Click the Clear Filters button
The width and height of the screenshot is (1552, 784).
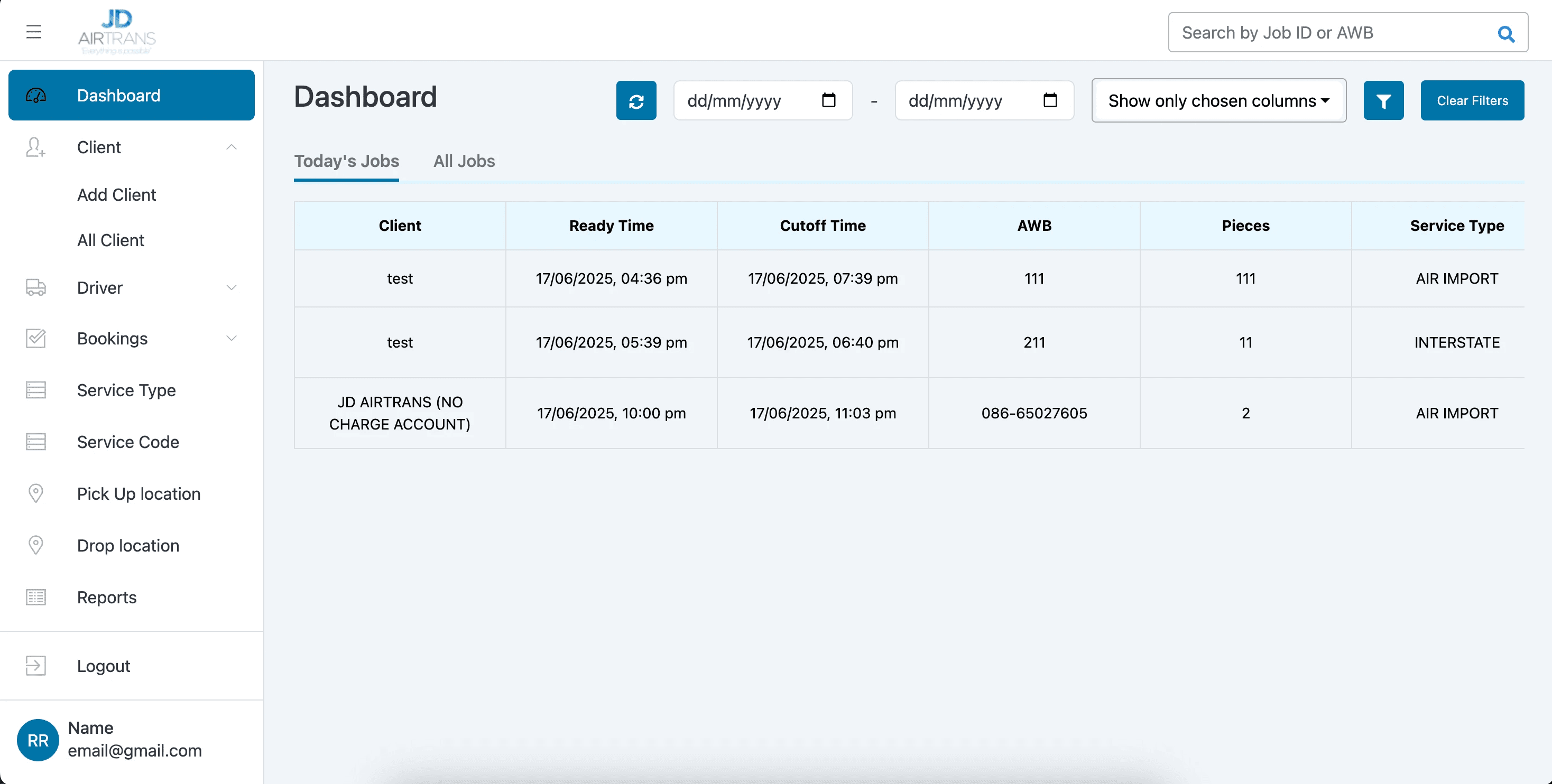coord(1472,100)
